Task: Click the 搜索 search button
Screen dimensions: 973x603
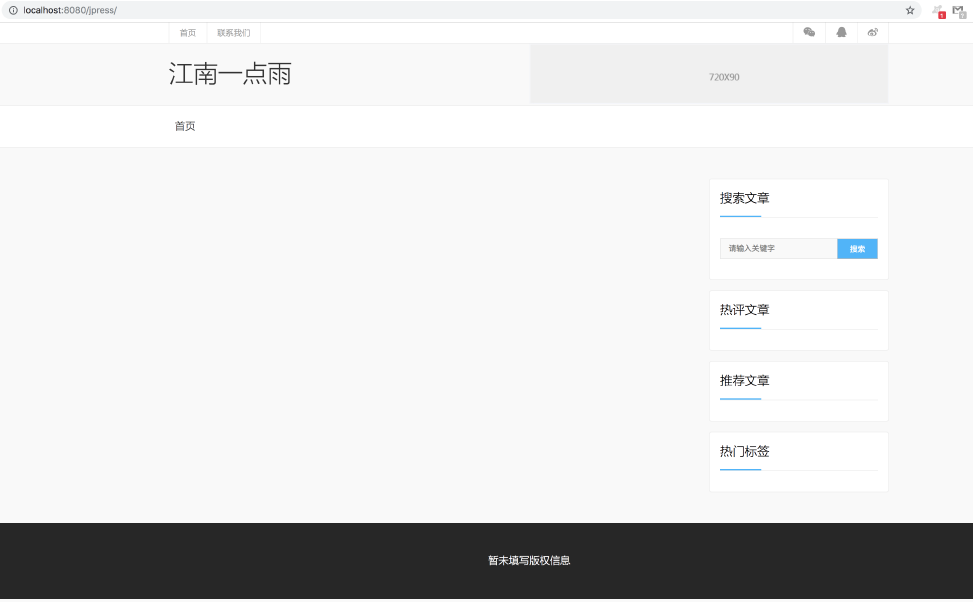Action: [x=857, y=248]
